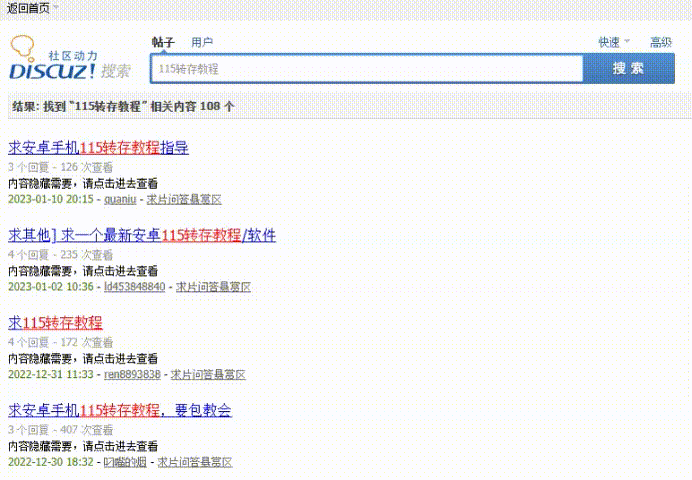
Task: Open the post 求安卓手机115转存教程，要包教会
Action: [120, 410]
